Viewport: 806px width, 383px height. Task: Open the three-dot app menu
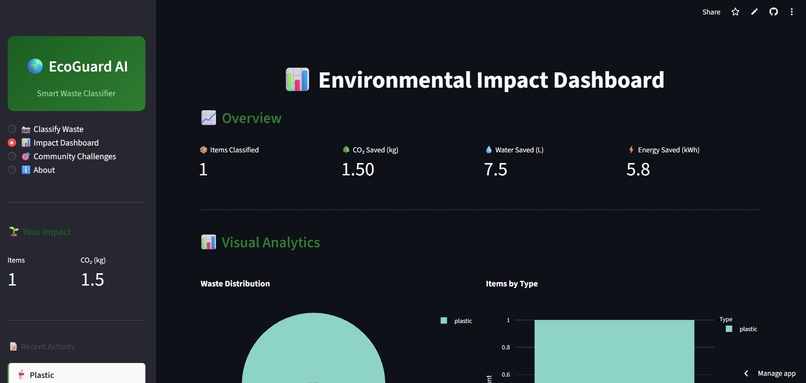pyautogui.click(x=792, y=12)
